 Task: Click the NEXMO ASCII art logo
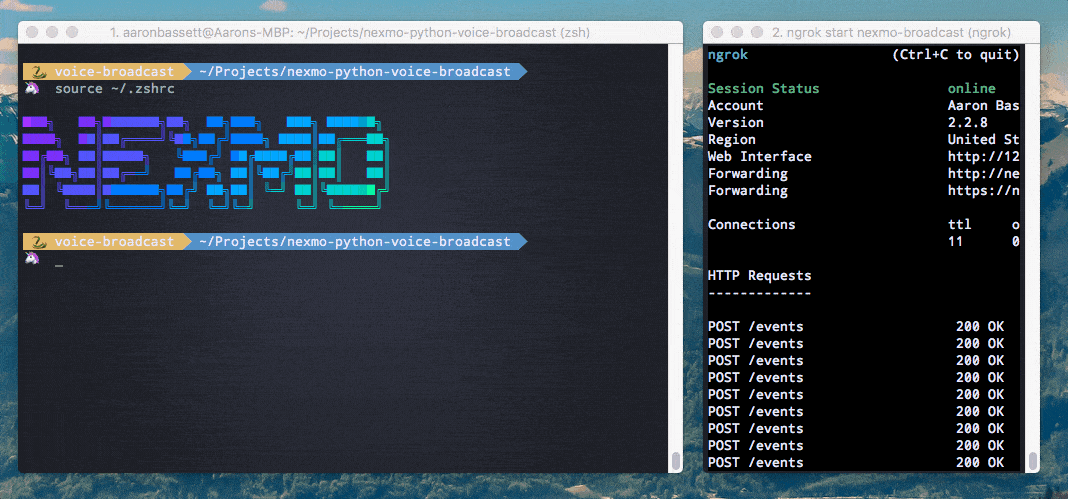(x=206, y=162)
